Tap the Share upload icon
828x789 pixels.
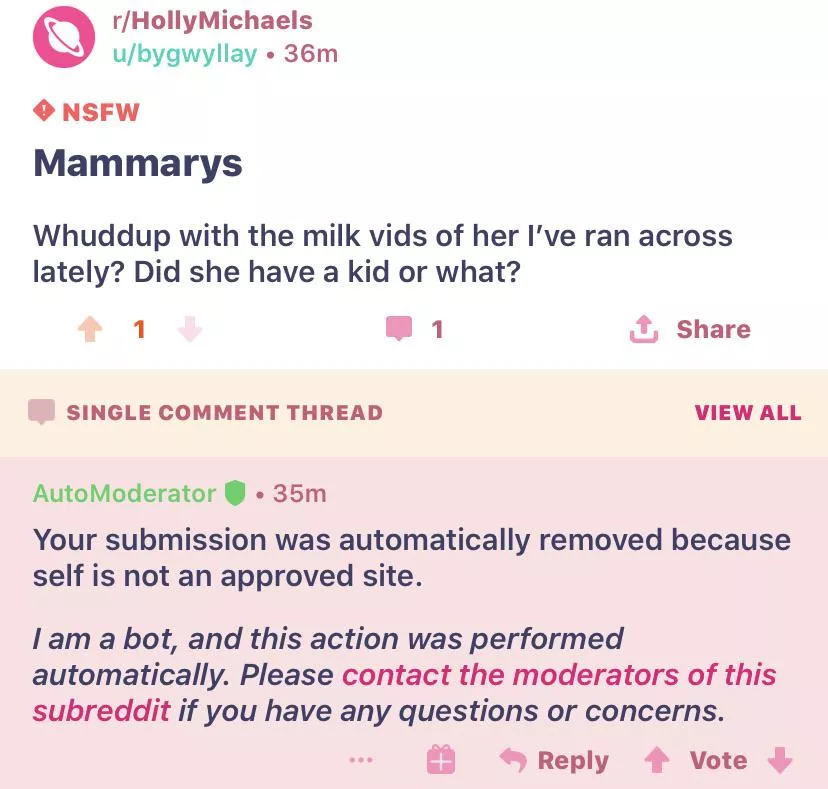click(x=644, y=329)
